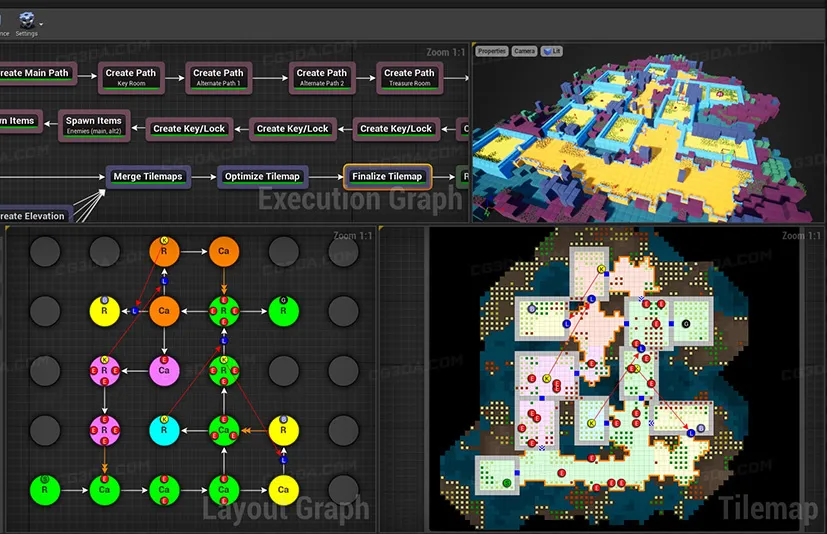Open the Settings toolbar icon
This screenshot has width=827, height=534.
tap(27, 24)
